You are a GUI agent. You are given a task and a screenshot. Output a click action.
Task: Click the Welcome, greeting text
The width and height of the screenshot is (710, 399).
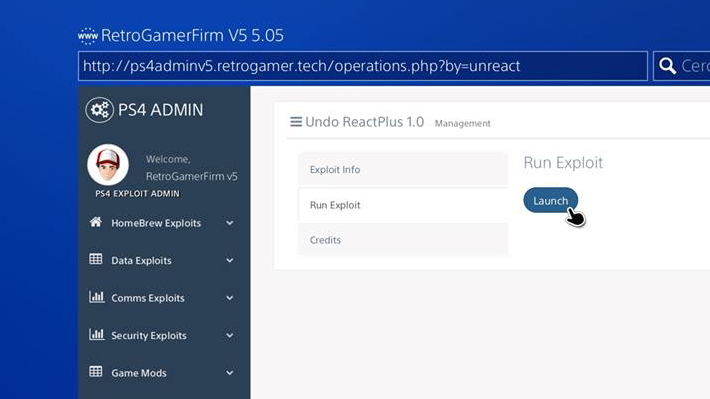168,159
